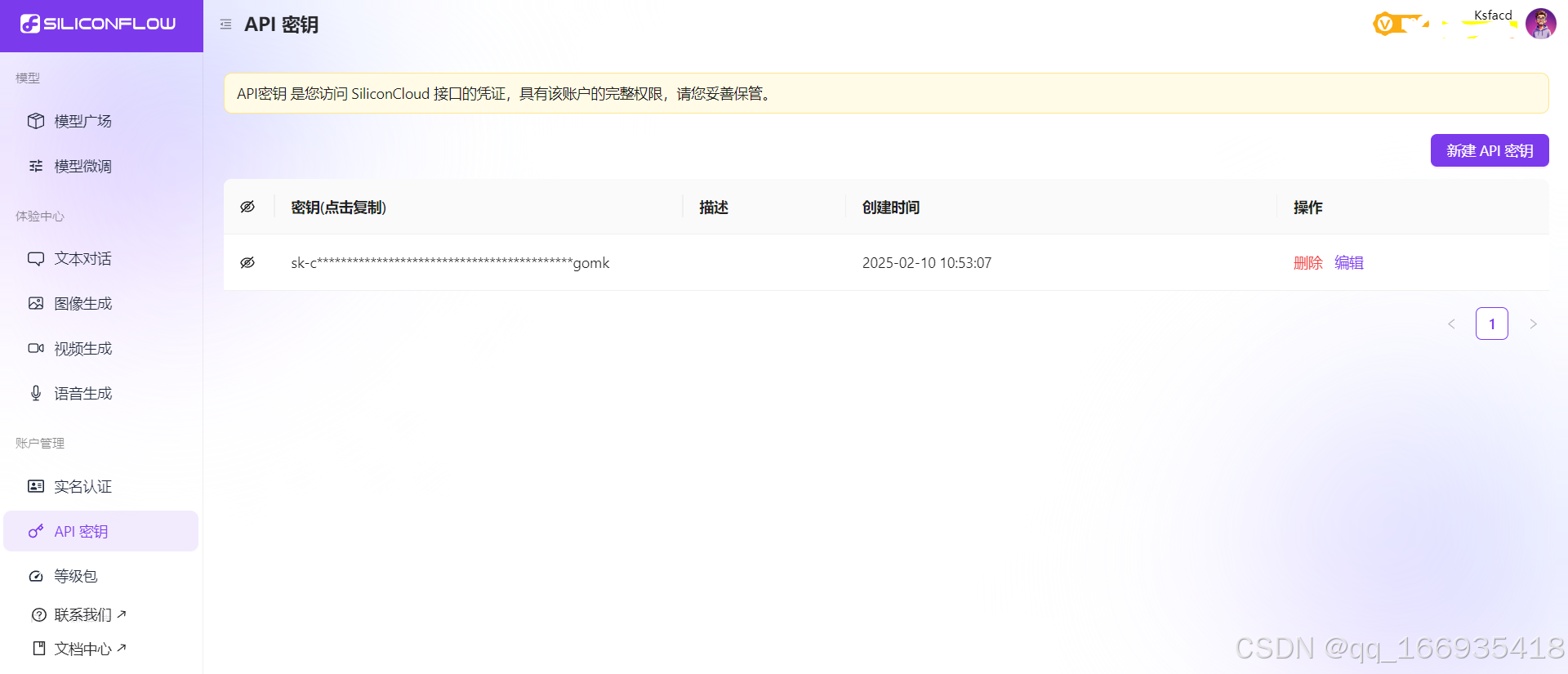The width and height of the screenshot is (1568, 674).
Task: Click the API 密钥 key icon
Action: click(x=36, y=531)
